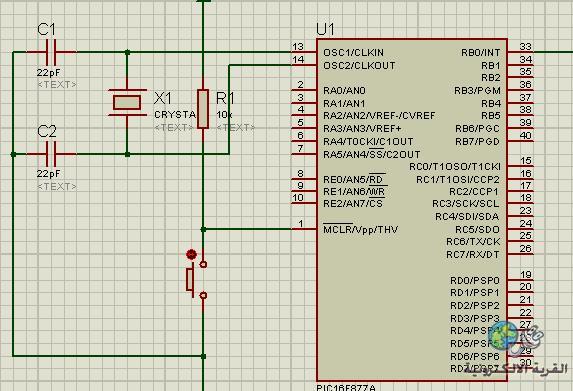Click the OSC1/CLKIN pin 13
Image resolution: width=573 pixels, height=391 pixels.
pos(304,52)
